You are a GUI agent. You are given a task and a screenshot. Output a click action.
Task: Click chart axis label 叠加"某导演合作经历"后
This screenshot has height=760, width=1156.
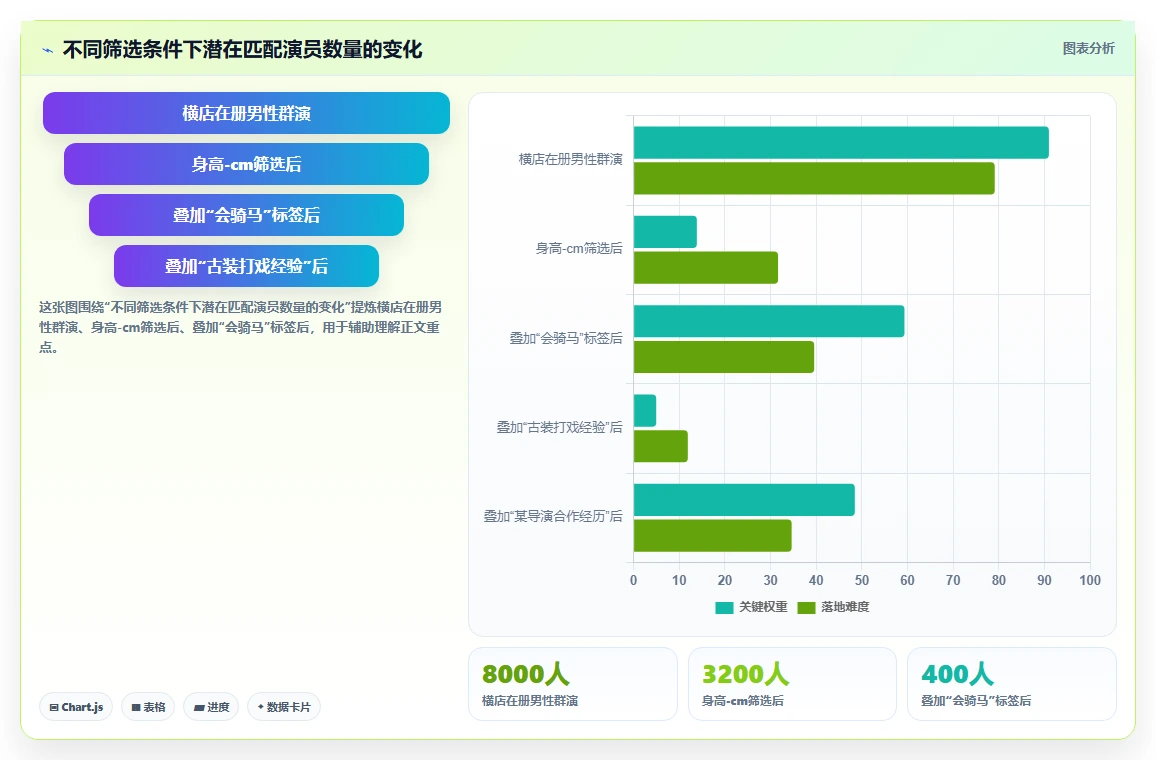(x=553, y=517)
